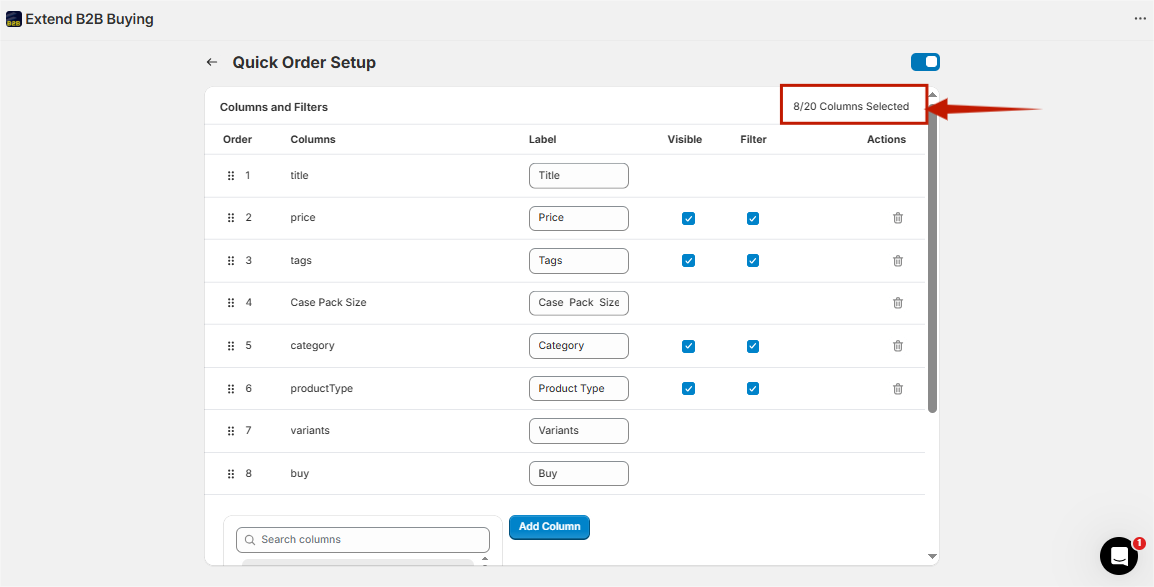Click the vertical scrollbar thumb of the panel
Image resolution: width=1154 pixels, height=587 pixels.
click(932, 256)
